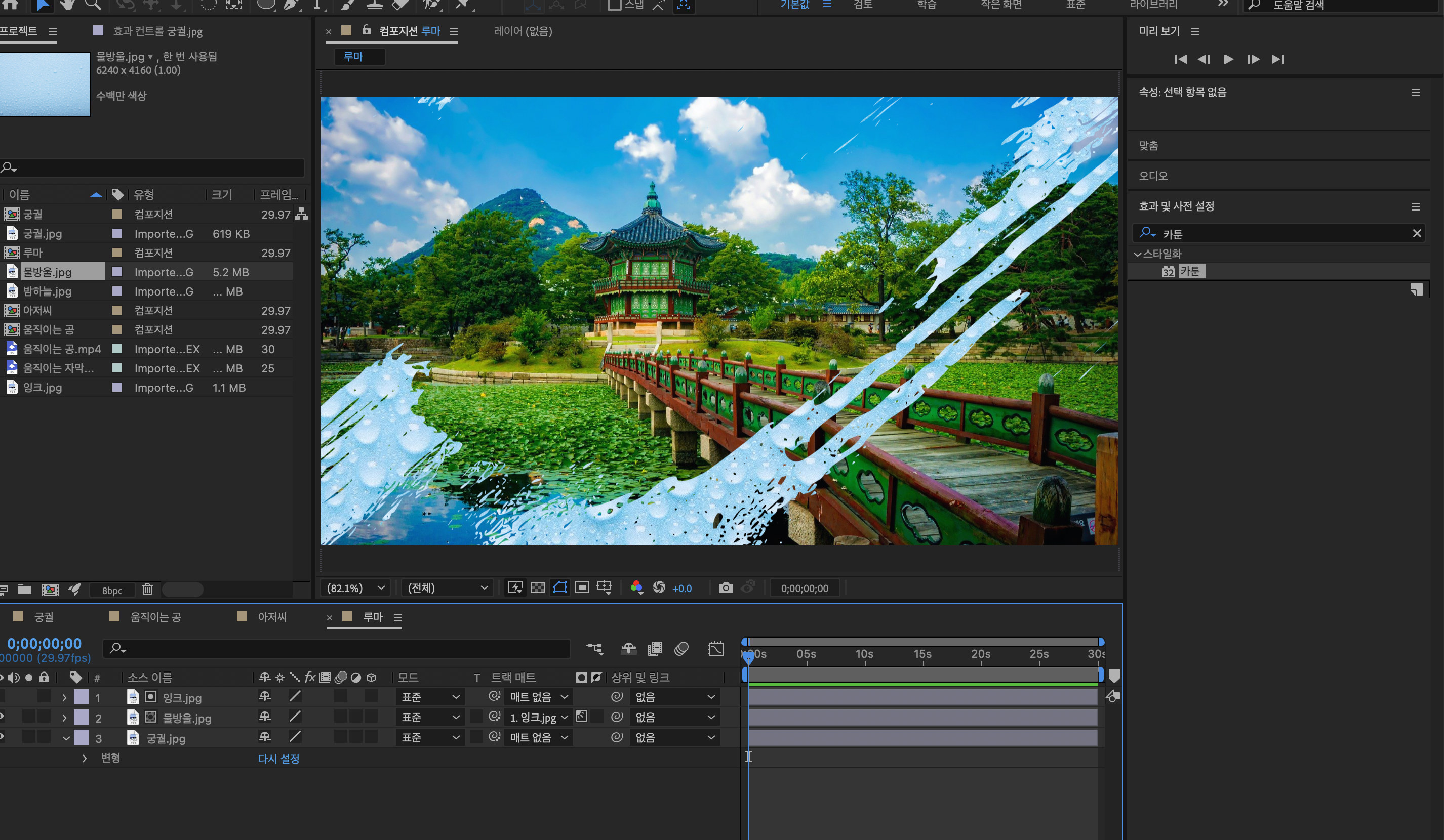The height and width of the screenshot is (840, 1444).
Task: Open track matte dropdown for 물방울.jpg layer
Action: coord(539,717)
